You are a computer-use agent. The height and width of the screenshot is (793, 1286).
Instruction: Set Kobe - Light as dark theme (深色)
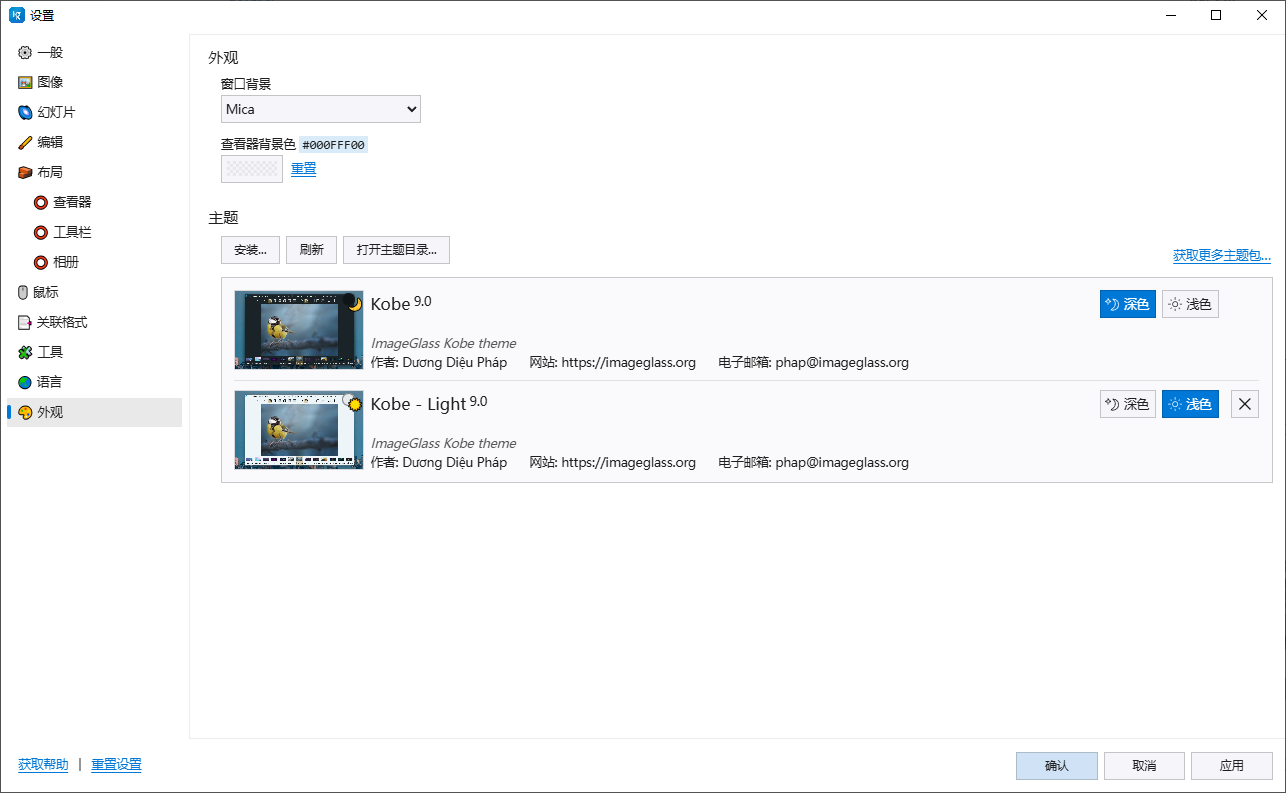1128,404
